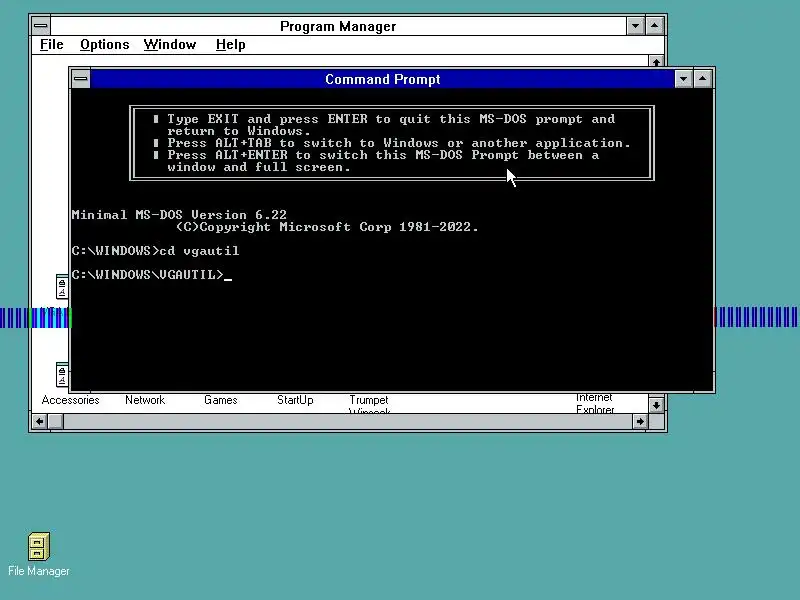Open the Help menu in Program Manager
Viewport: 800px width, 600px height.
click(x=230, y=45)
